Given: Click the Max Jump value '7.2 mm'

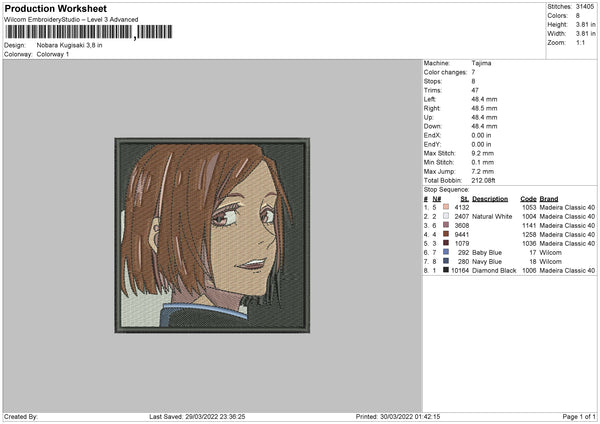Looking at the screenshot, I should [x=483, y=171].
